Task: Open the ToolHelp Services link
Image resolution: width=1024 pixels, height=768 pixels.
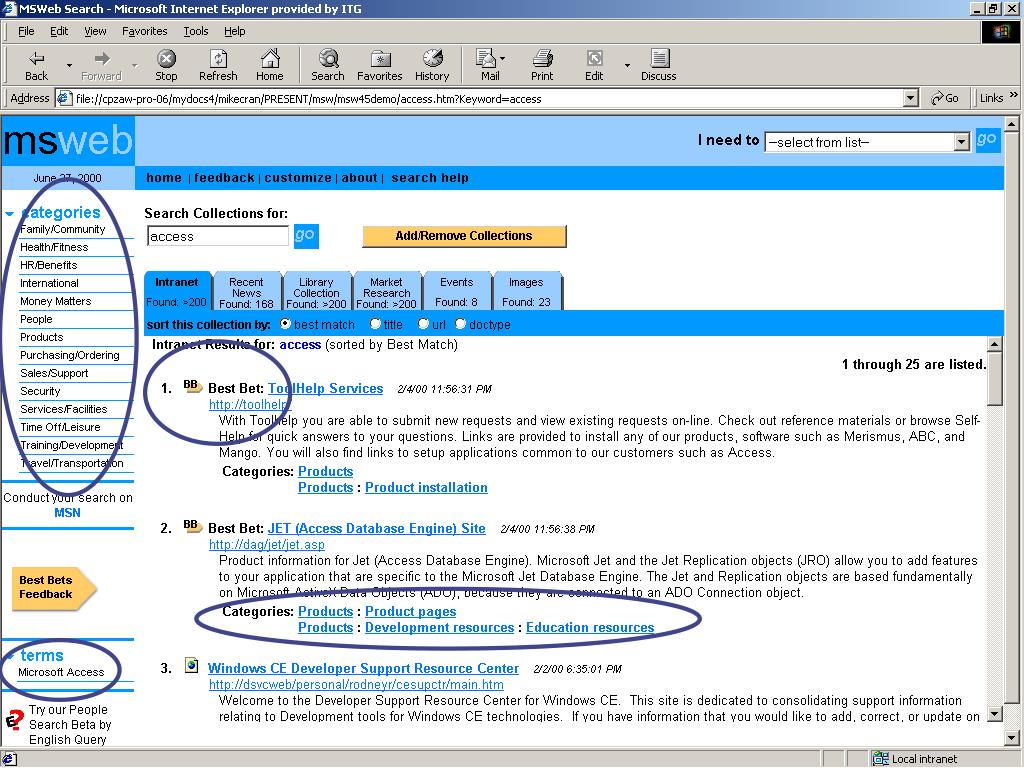Action: [x=325, y=388]
